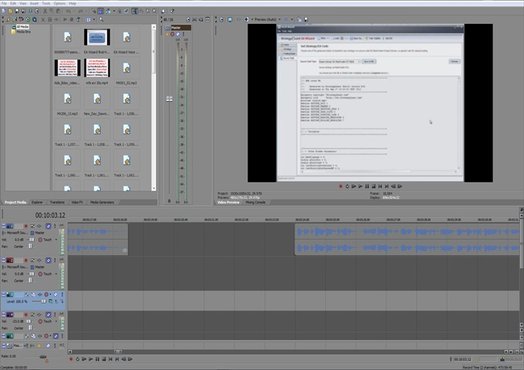
Task: Select the Normal Edit tool in toolbar
Action: 134,11
